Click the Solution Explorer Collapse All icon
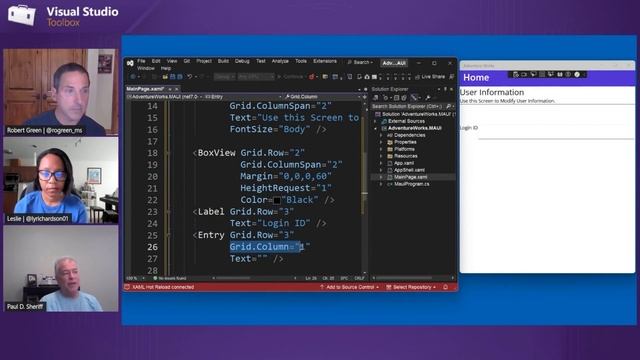 [x=396, y=98]
